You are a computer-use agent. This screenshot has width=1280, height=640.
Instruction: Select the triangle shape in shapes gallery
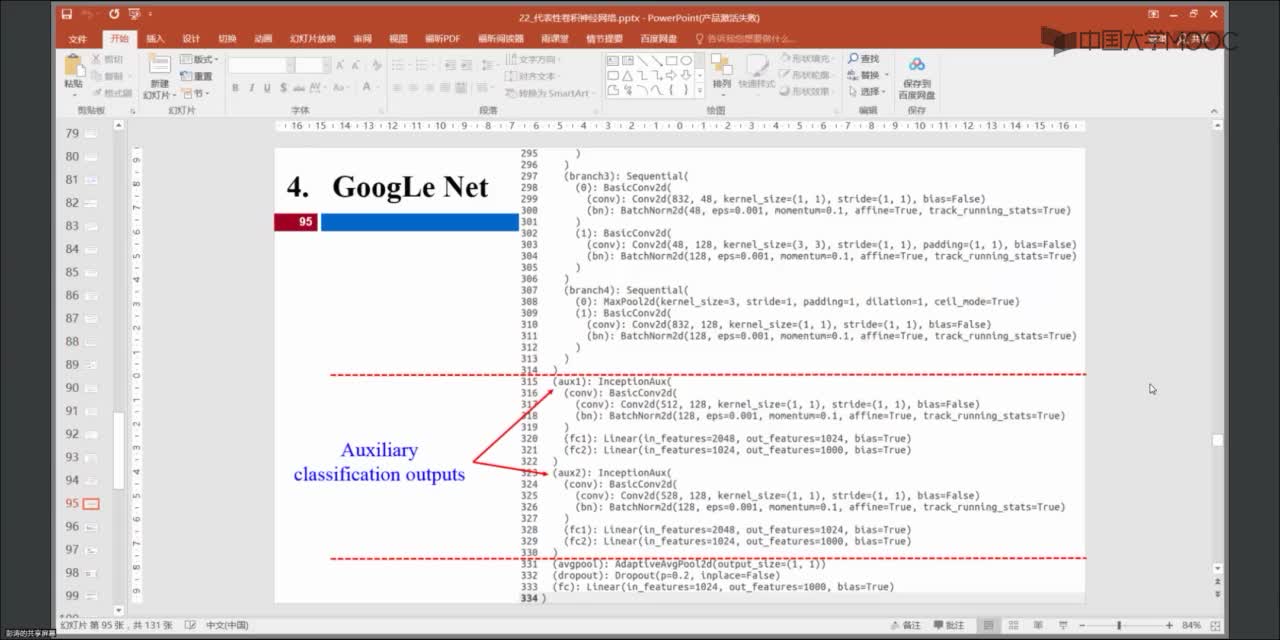627,75
